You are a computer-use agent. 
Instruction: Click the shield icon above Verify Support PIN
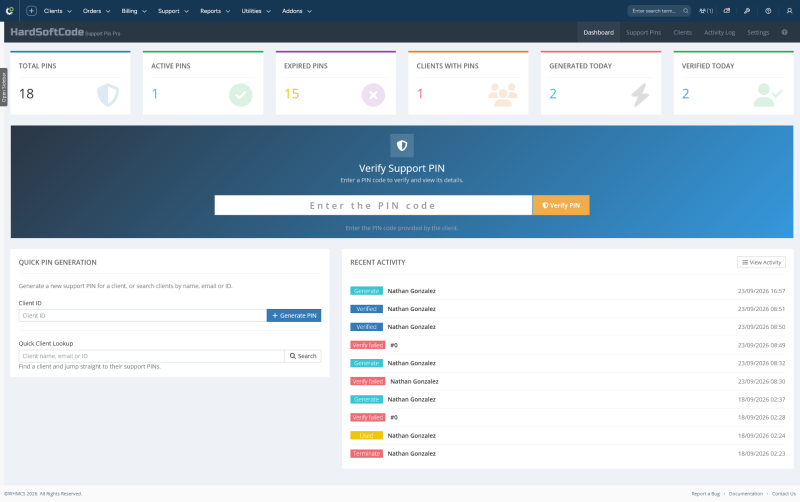(x=402, y=145)
